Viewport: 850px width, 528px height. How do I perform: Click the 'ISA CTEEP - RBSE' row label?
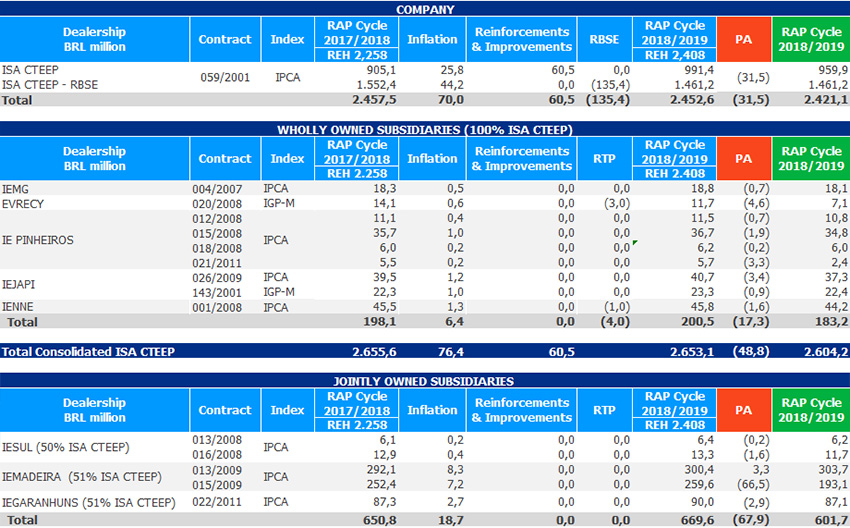[x=50, y=85]
